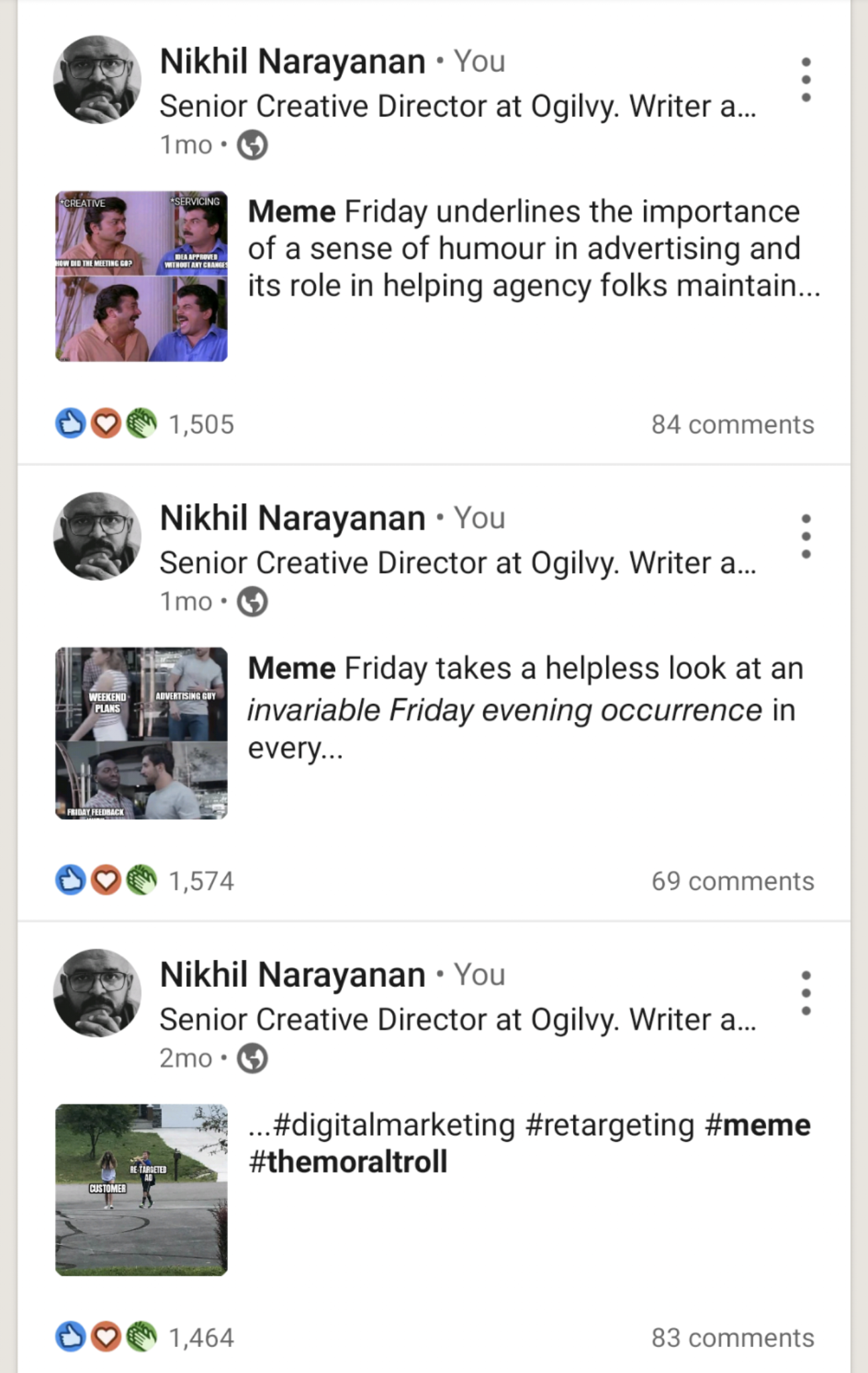Click profile avatar on third post
Image resolution: width=868 pixels, height=1373 pixels.
(97, 993)
